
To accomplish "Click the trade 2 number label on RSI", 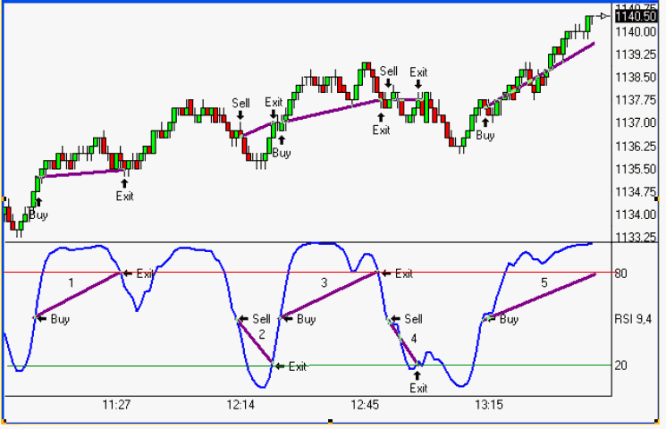I will pos(262,333).
